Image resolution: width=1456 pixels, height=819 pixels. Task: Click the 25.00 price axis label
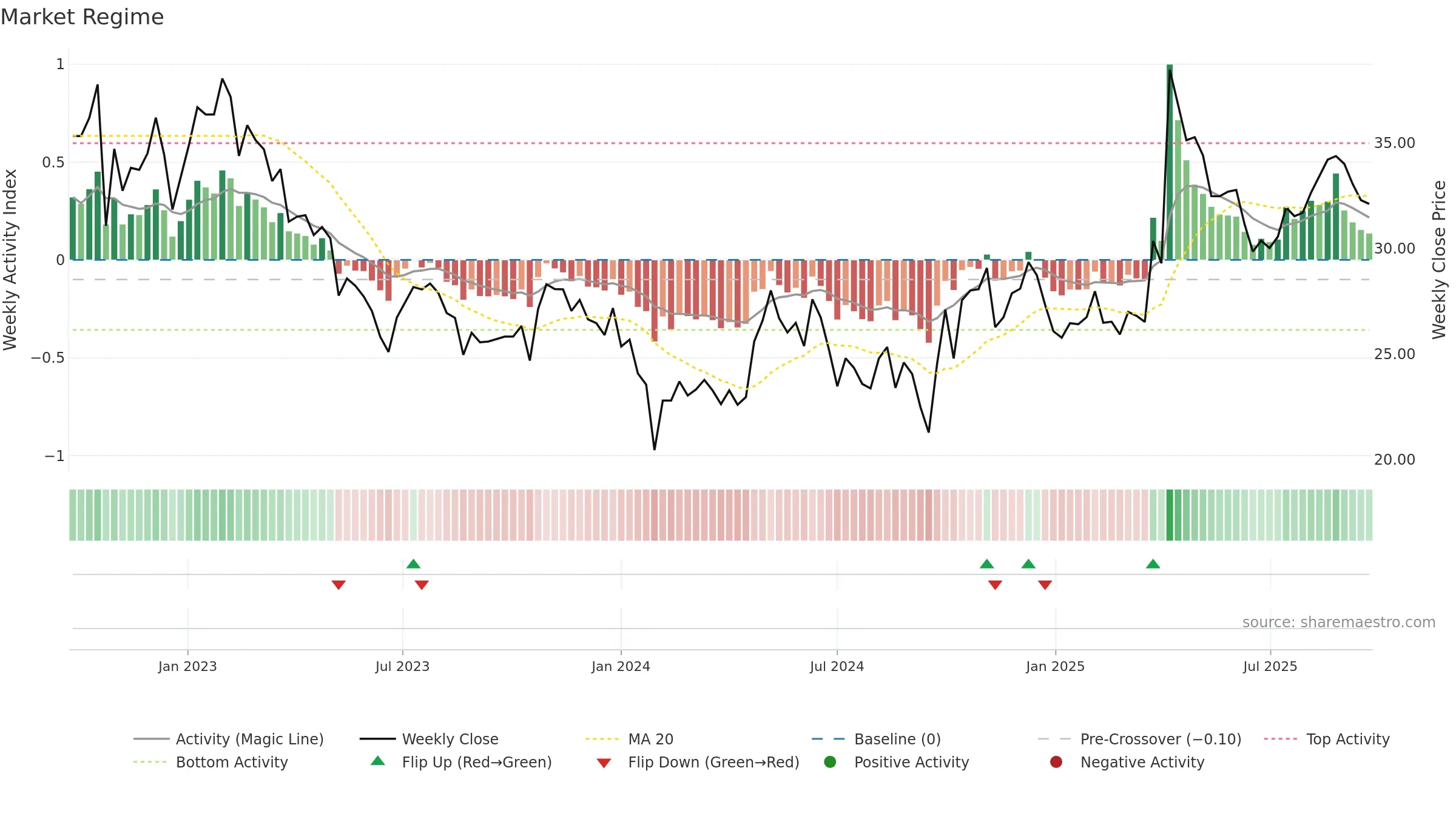click(x=1394, y=354)
